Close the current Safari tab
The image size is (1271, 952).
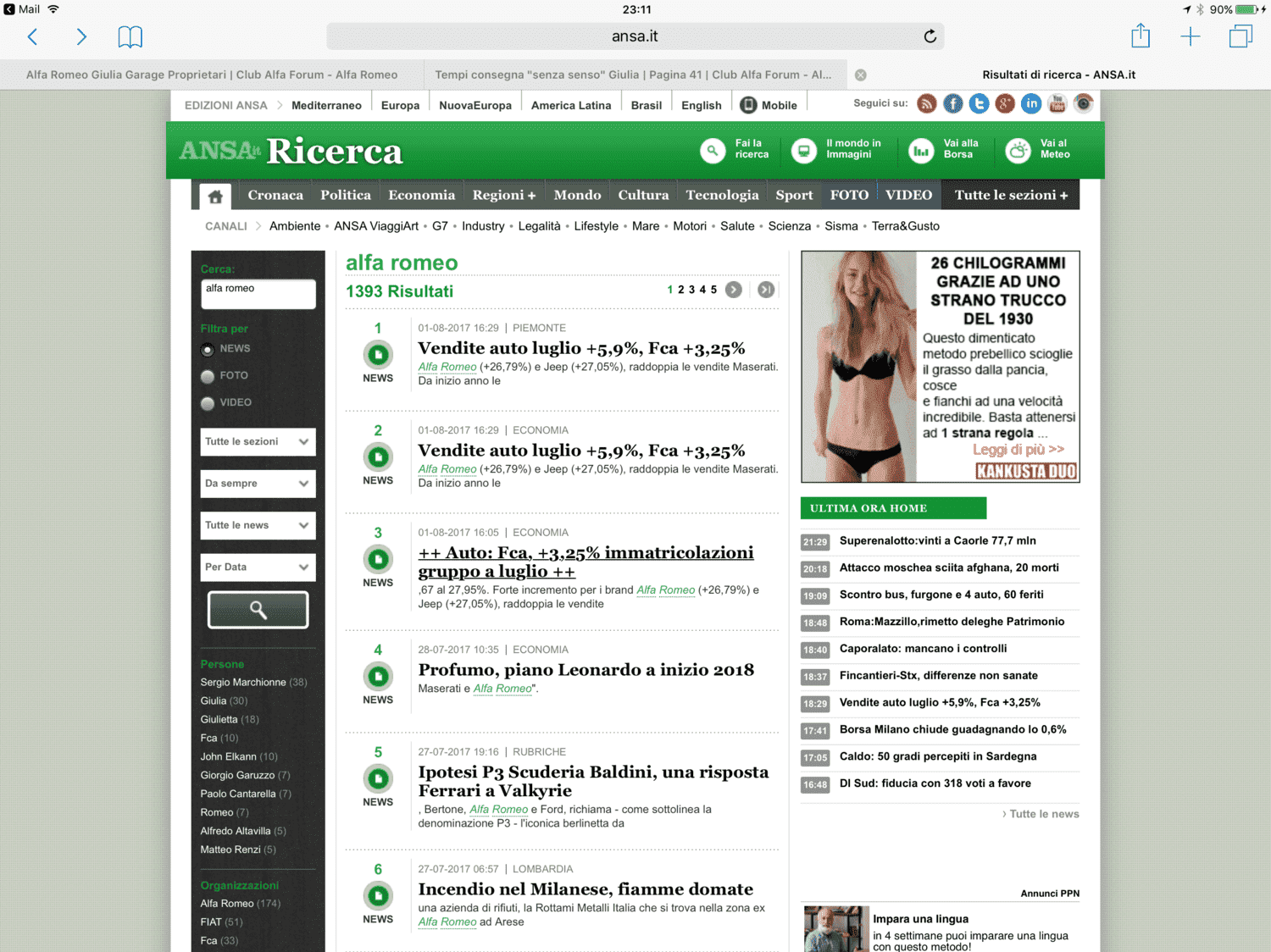tap(861, 75)
